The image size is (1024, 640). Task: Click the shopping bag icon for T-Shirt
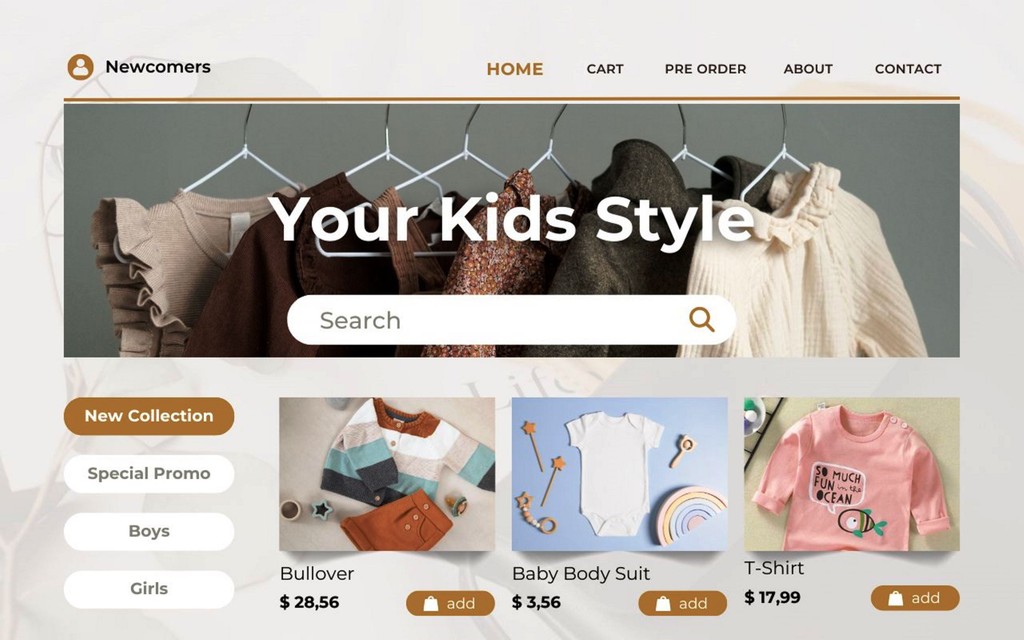(x=895, y=598)
